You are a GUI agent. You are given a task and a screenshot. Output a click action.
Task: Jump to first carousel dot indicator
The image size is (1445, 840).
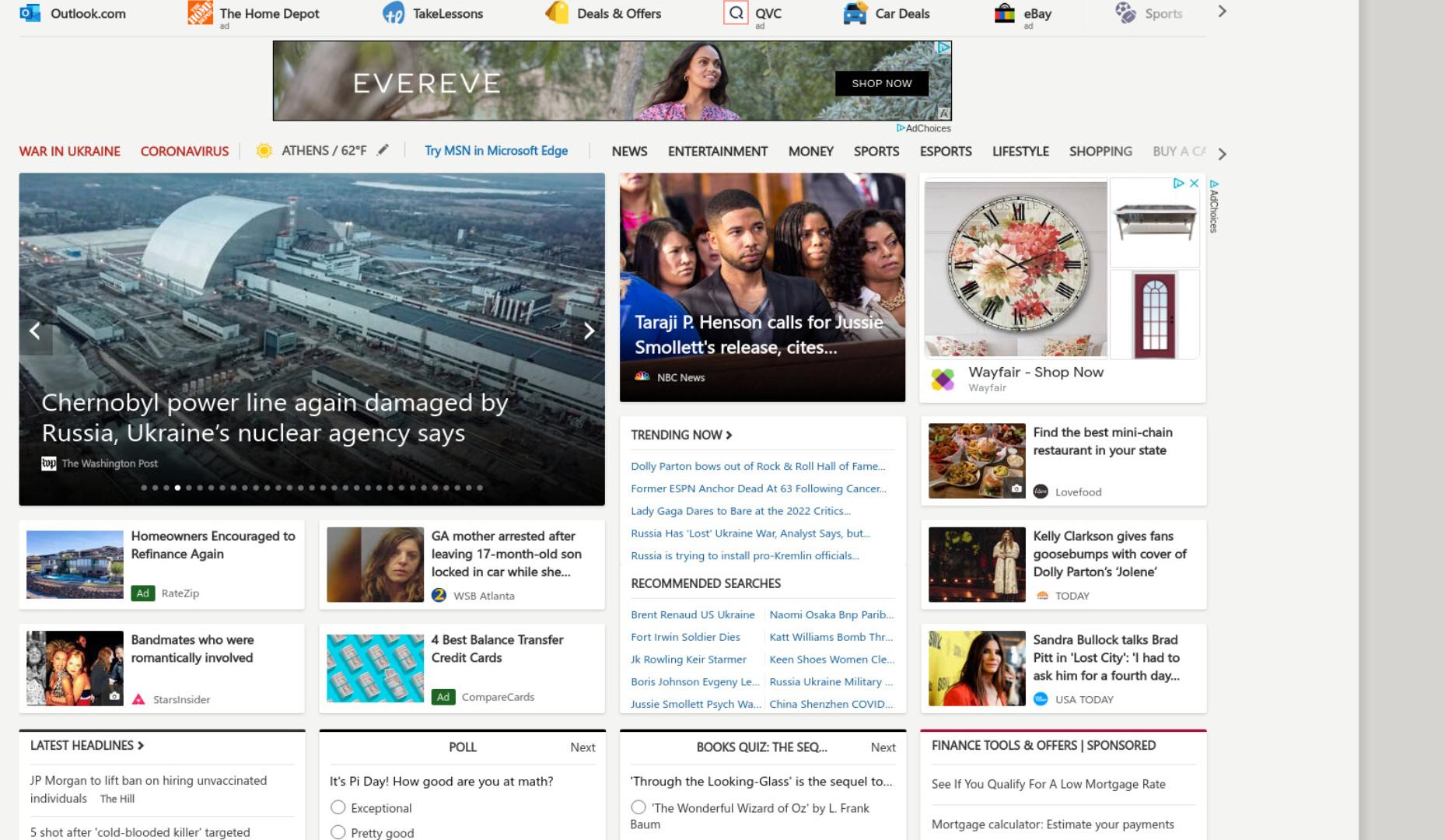click(144, 488)
